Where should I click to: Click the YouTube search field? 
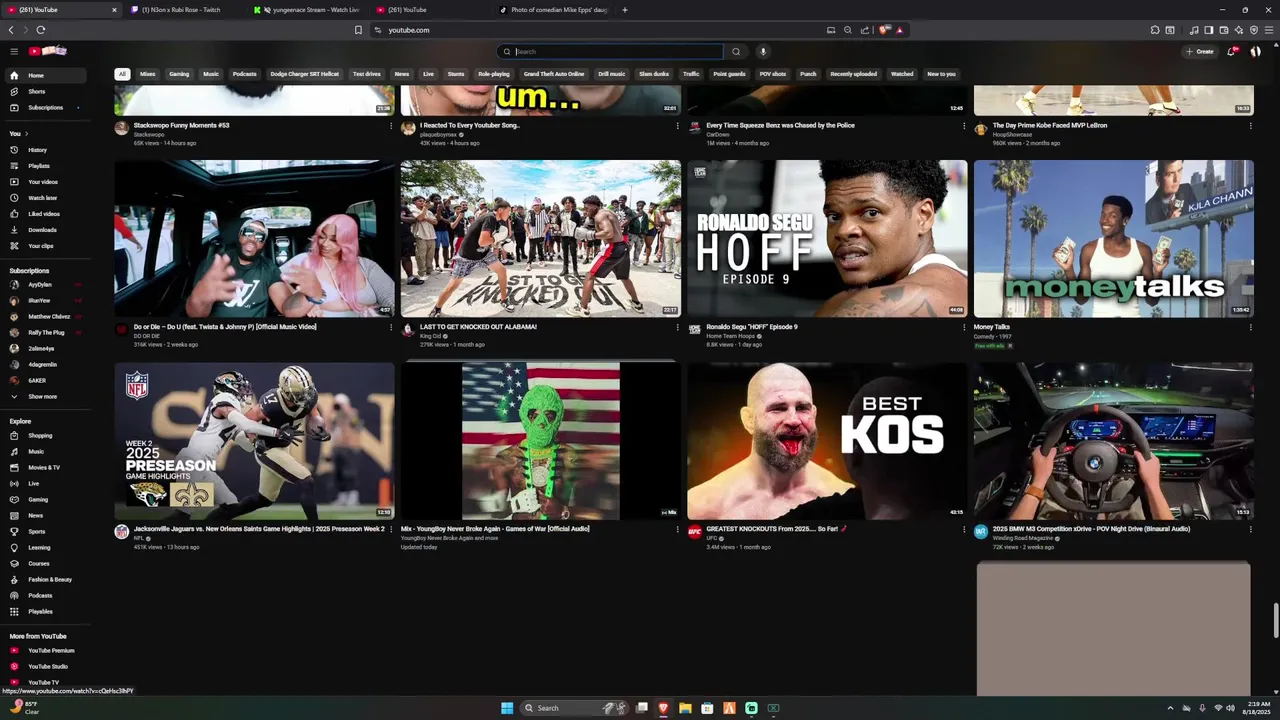[x=618, y=51]
